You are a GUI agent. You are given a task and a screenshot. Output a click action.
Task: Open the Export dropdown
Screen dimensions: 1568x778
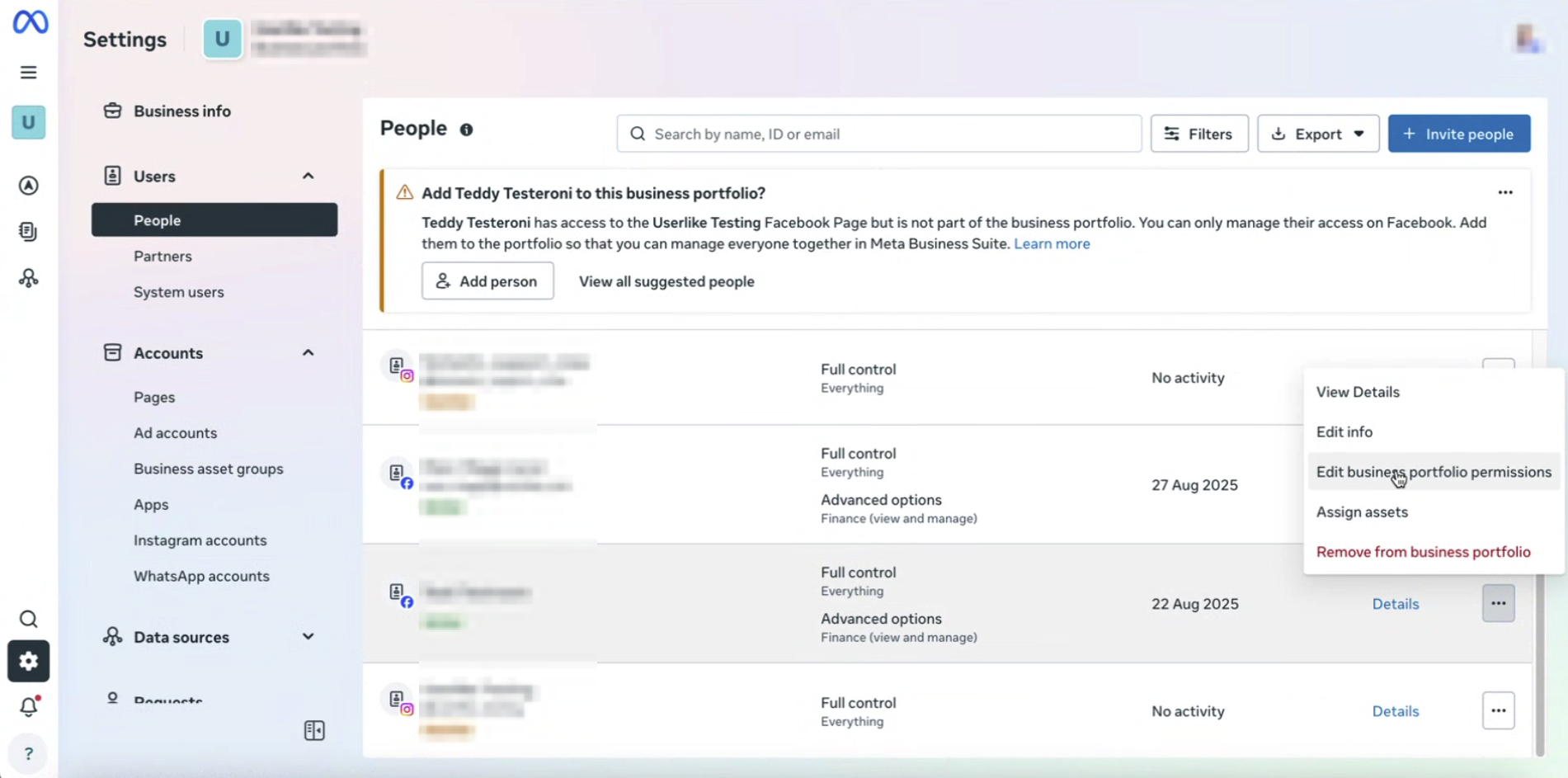pyautogui.click(x=1317, y=134)
